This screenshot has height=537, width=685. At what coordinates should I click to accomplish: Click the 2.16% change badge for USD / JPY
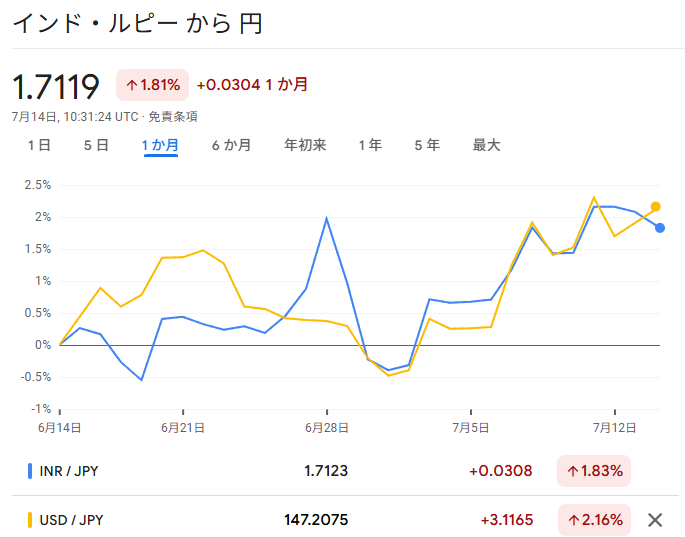tap(594, 520)
